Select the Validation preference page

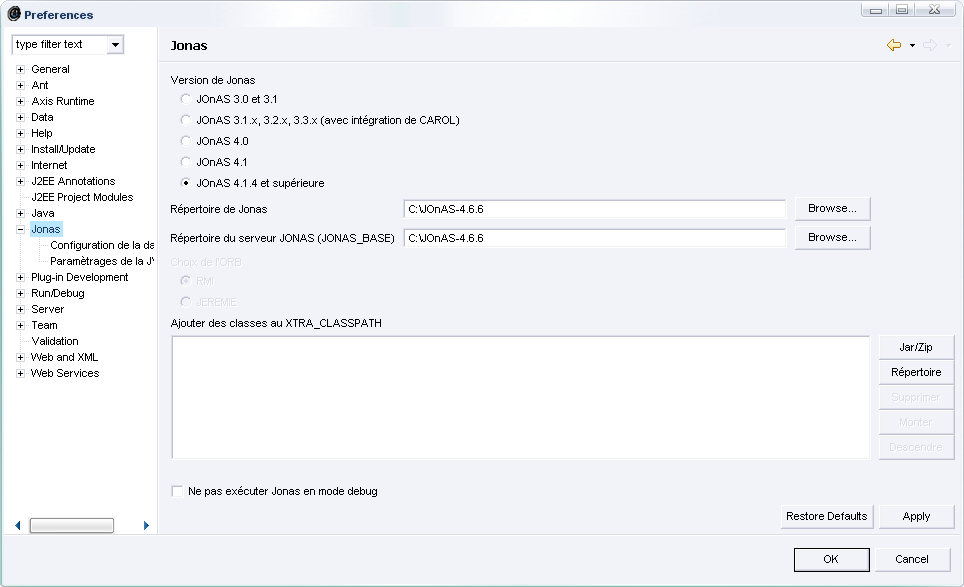[55, 341]
